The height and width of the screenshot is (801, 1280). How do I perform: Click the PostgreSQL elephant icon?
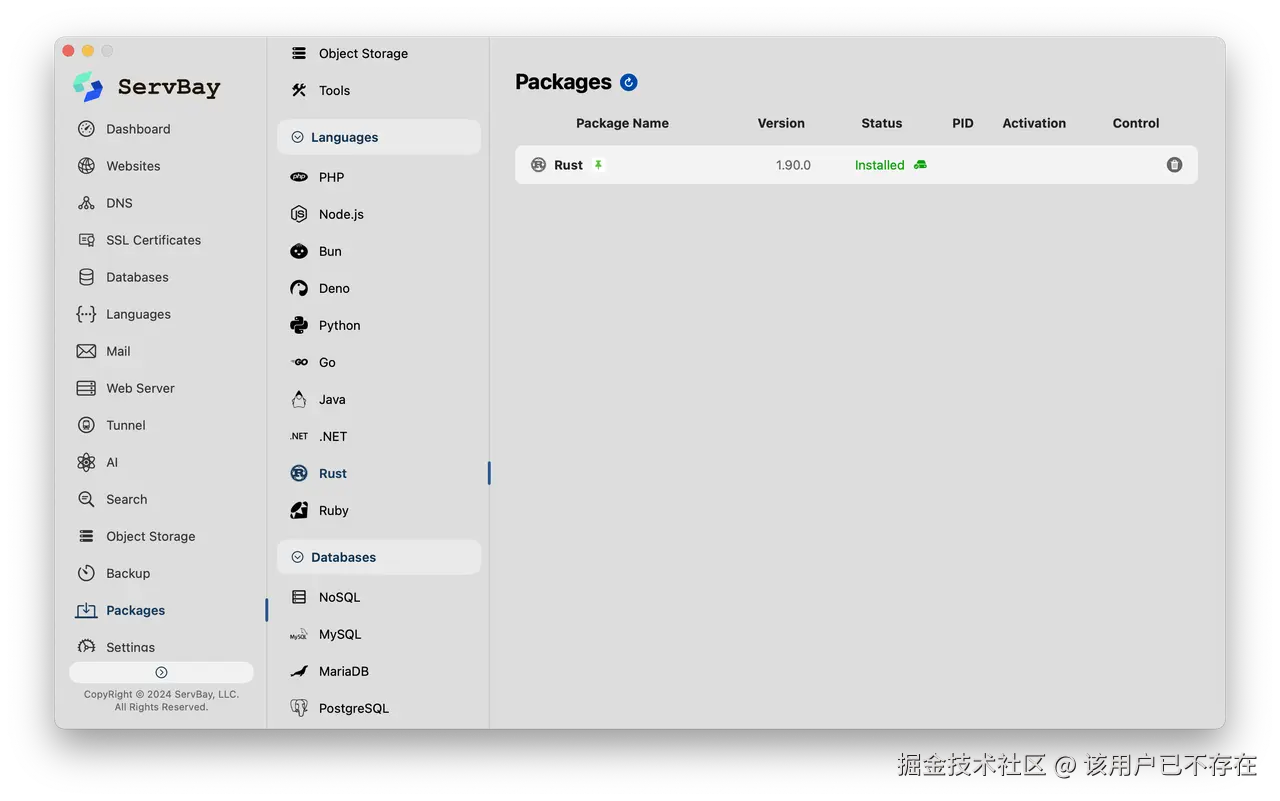point(299,708)
